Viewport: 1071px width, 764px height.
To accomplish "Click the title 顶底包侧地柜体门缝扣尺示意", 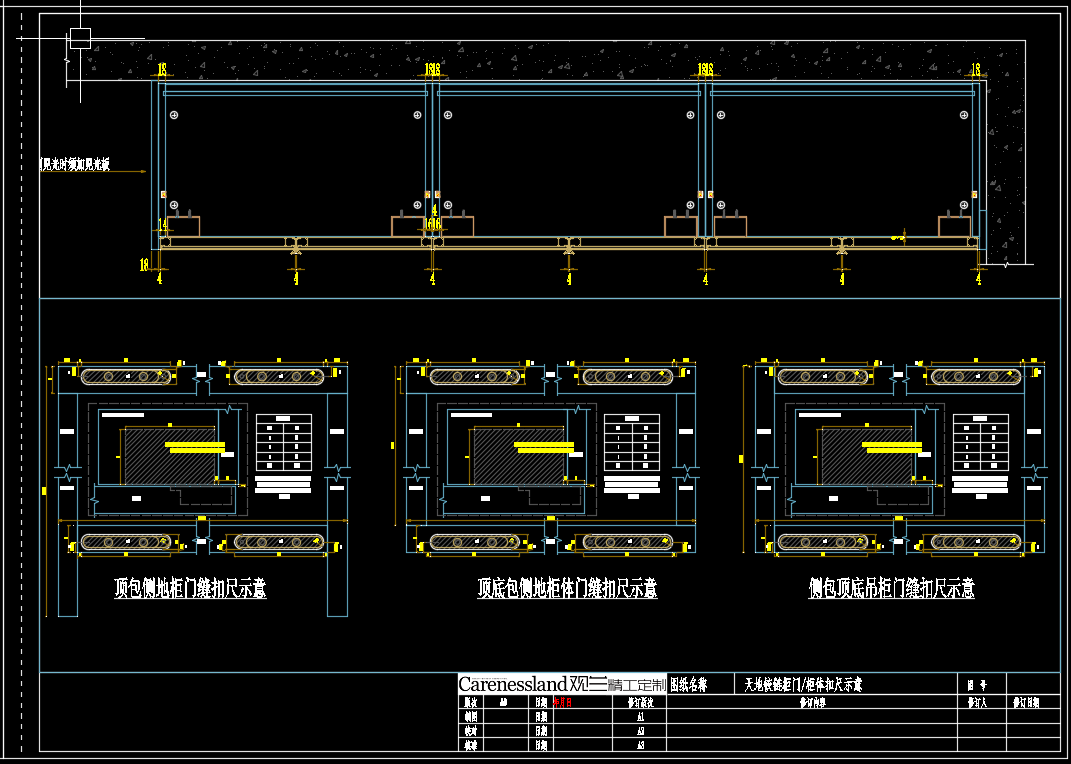I will pyautogui.click(x=567, y=589).
